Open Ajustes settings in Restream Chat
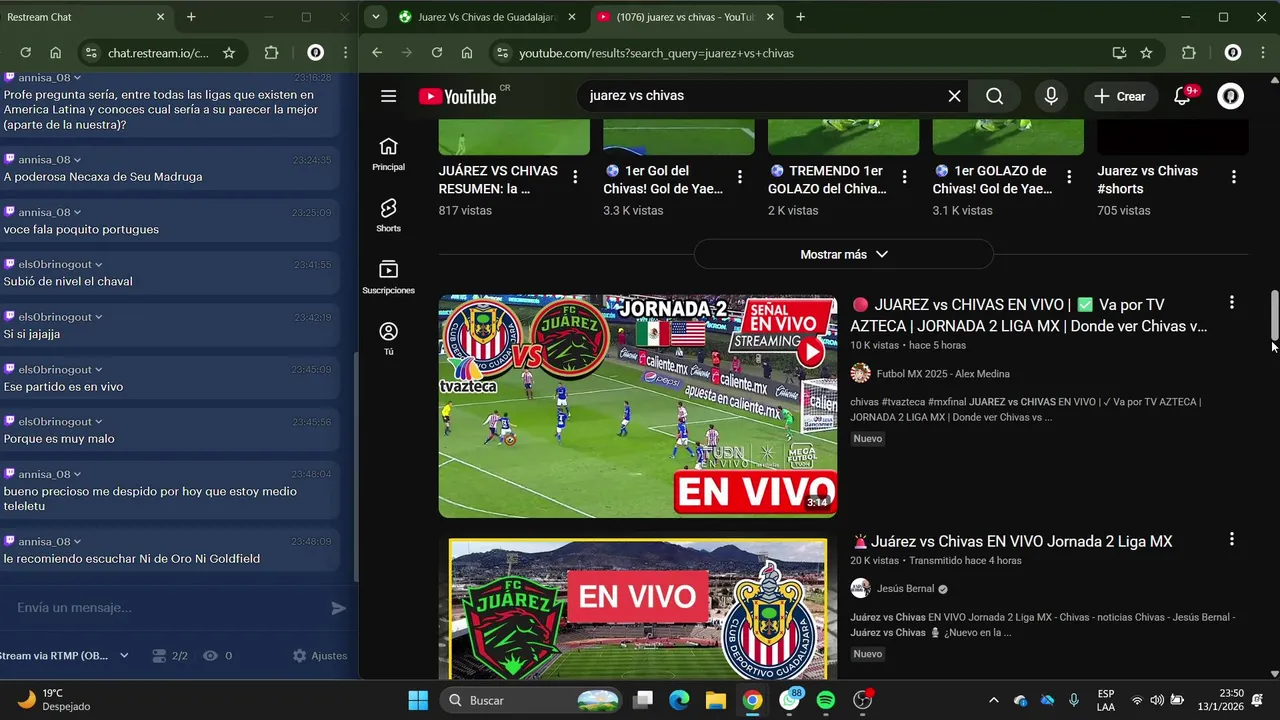The height and width of the screenshot is (720, 1280). 320,656
